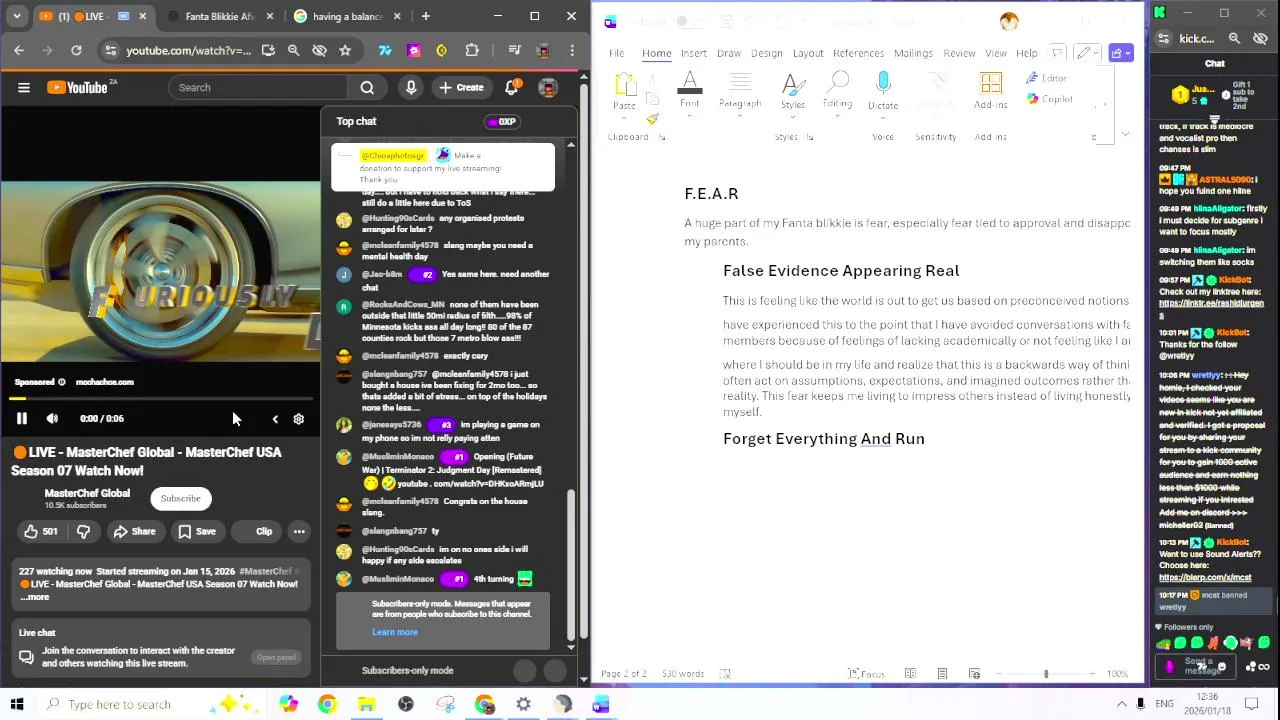Image resolution: width=1280 pixels, height=720 pixels.
Task: Switch Word to Read Mode view
Action: pyautogui.click(x=910, y=674)
